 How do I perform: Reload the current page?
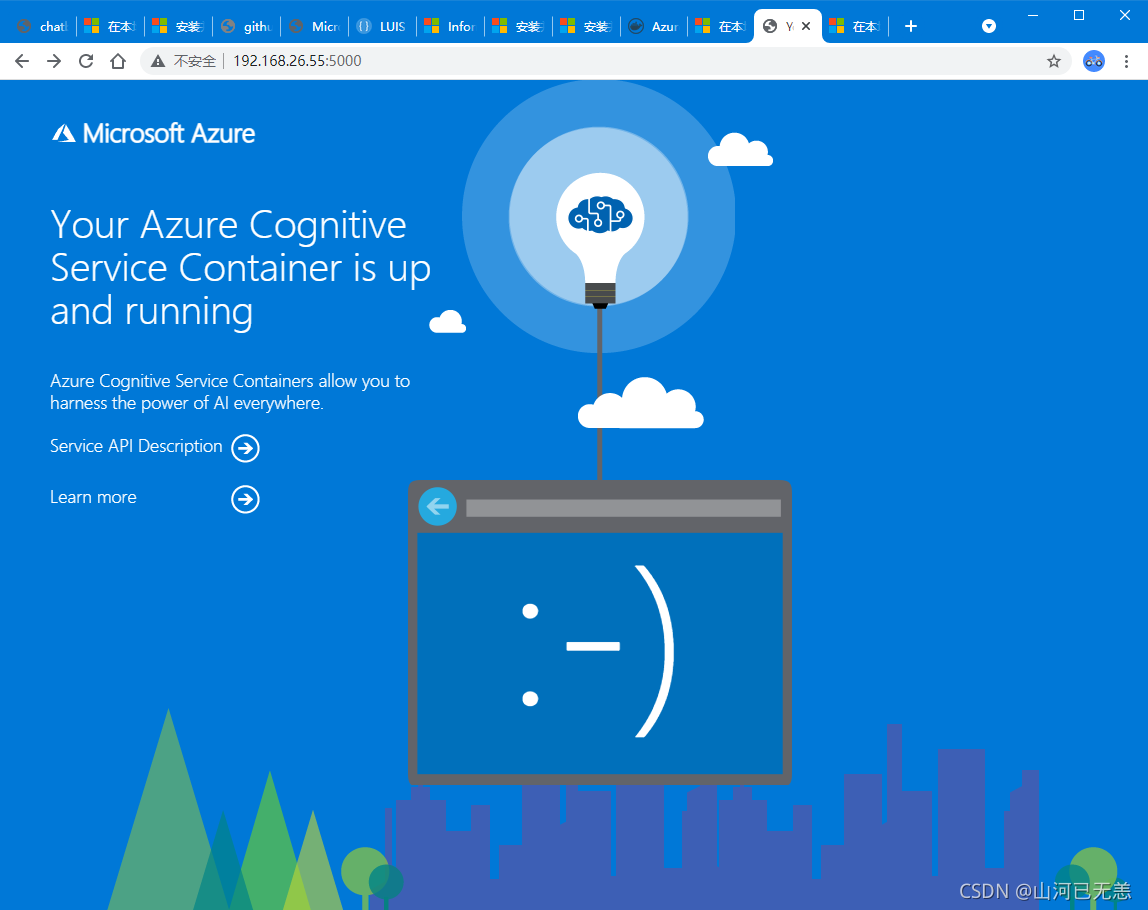(x=86, y=61)
